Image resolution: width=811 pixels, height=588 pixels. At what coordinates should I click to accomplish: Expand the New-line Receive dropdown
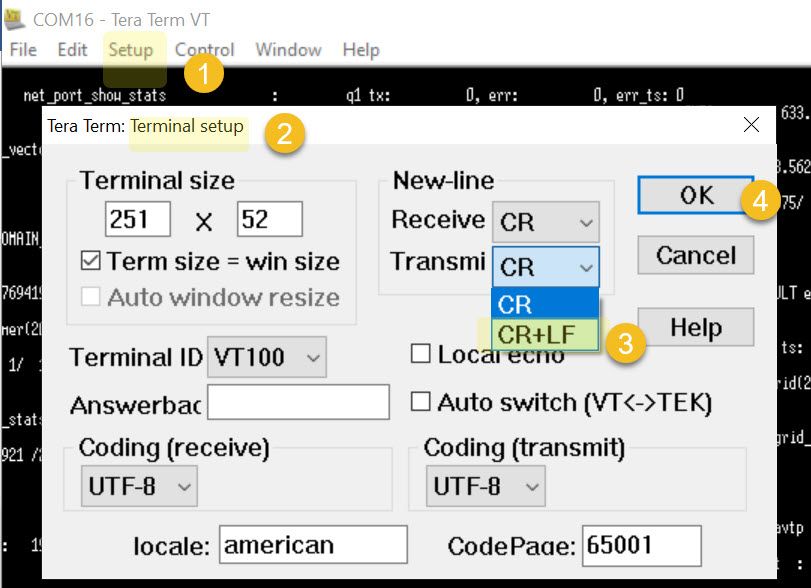[x=546, y=222]
